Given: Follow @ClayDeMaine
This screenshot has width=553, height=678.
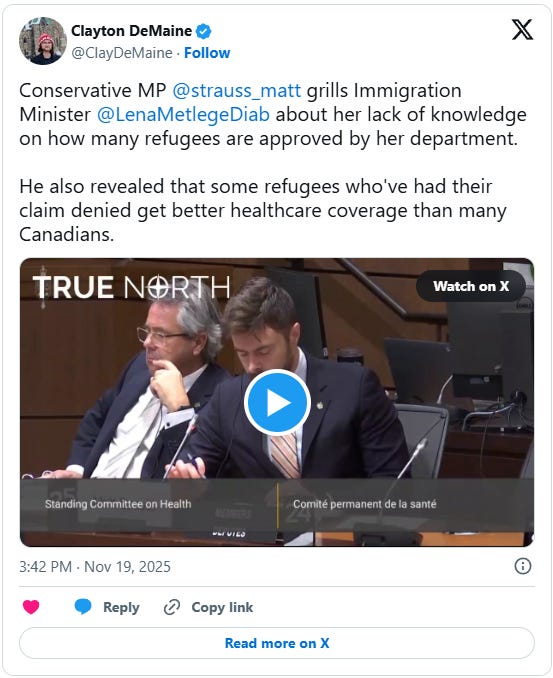Looking at the screenshot, I should point(207,53).
